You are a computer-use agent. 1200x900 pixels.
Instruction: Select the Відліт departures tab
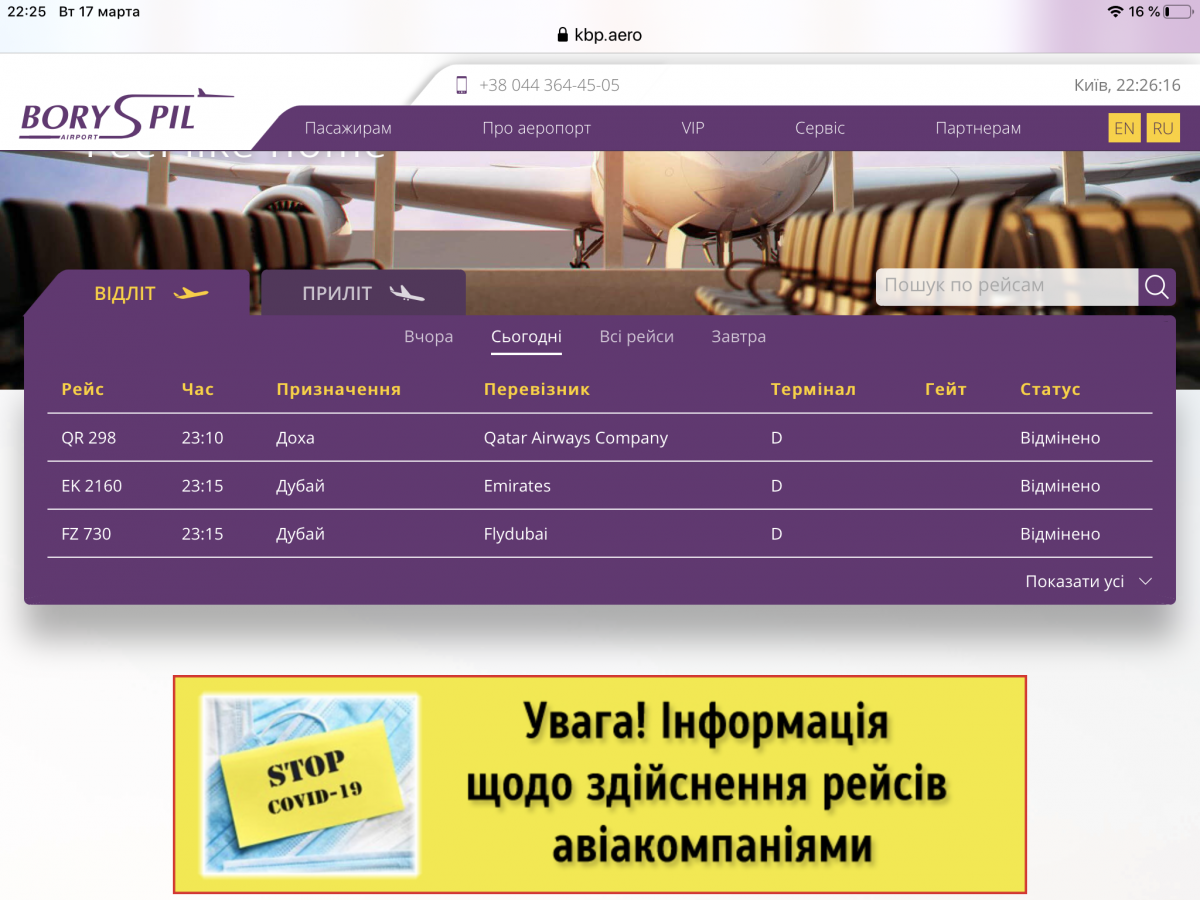click(137, 293)
